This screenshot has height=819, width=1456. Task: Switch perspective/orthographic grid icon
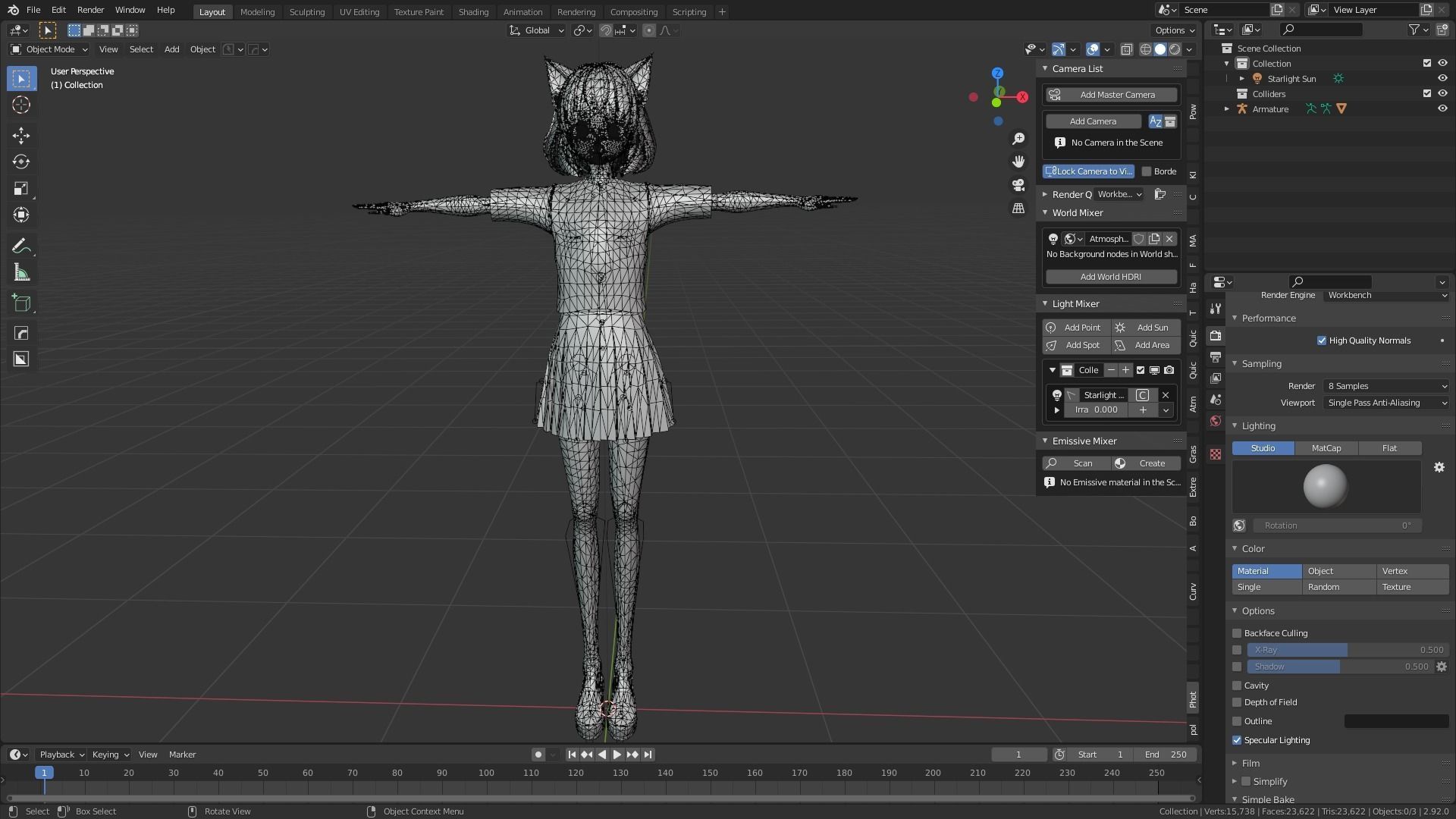(1018, 208)
